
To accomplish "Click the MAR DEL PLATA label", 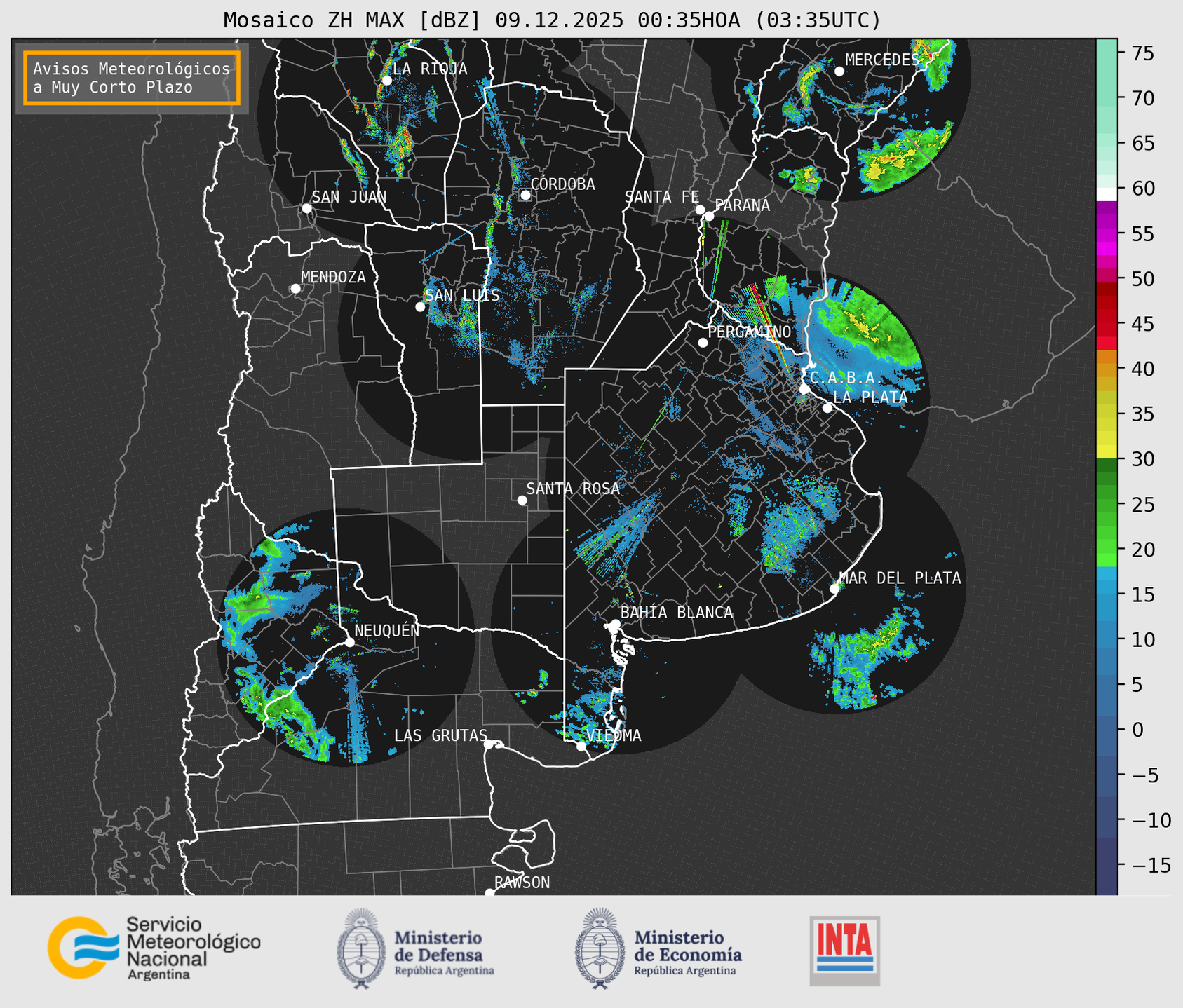I will (900, 578).
